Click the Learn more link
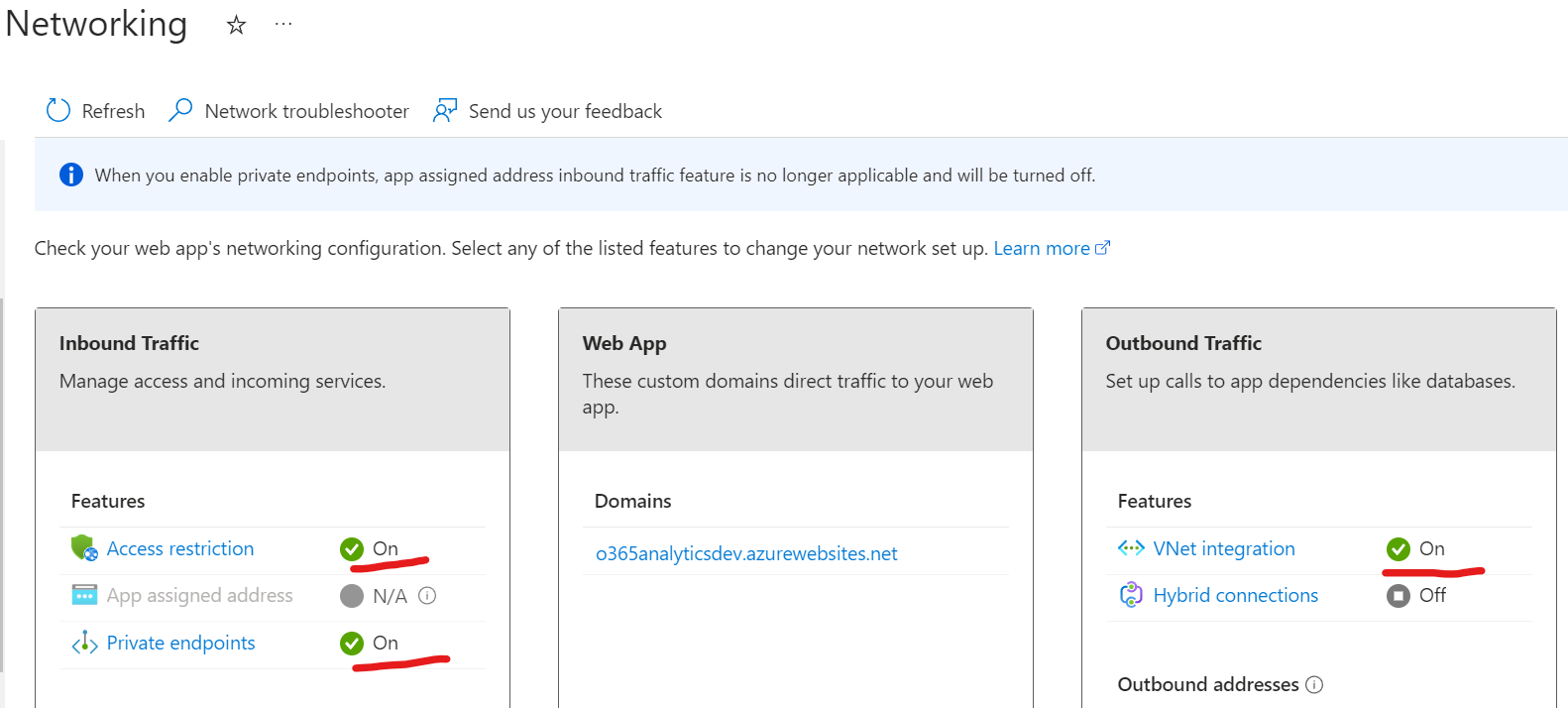The width and height of the screenshot is (1568, 708). 1042,248
